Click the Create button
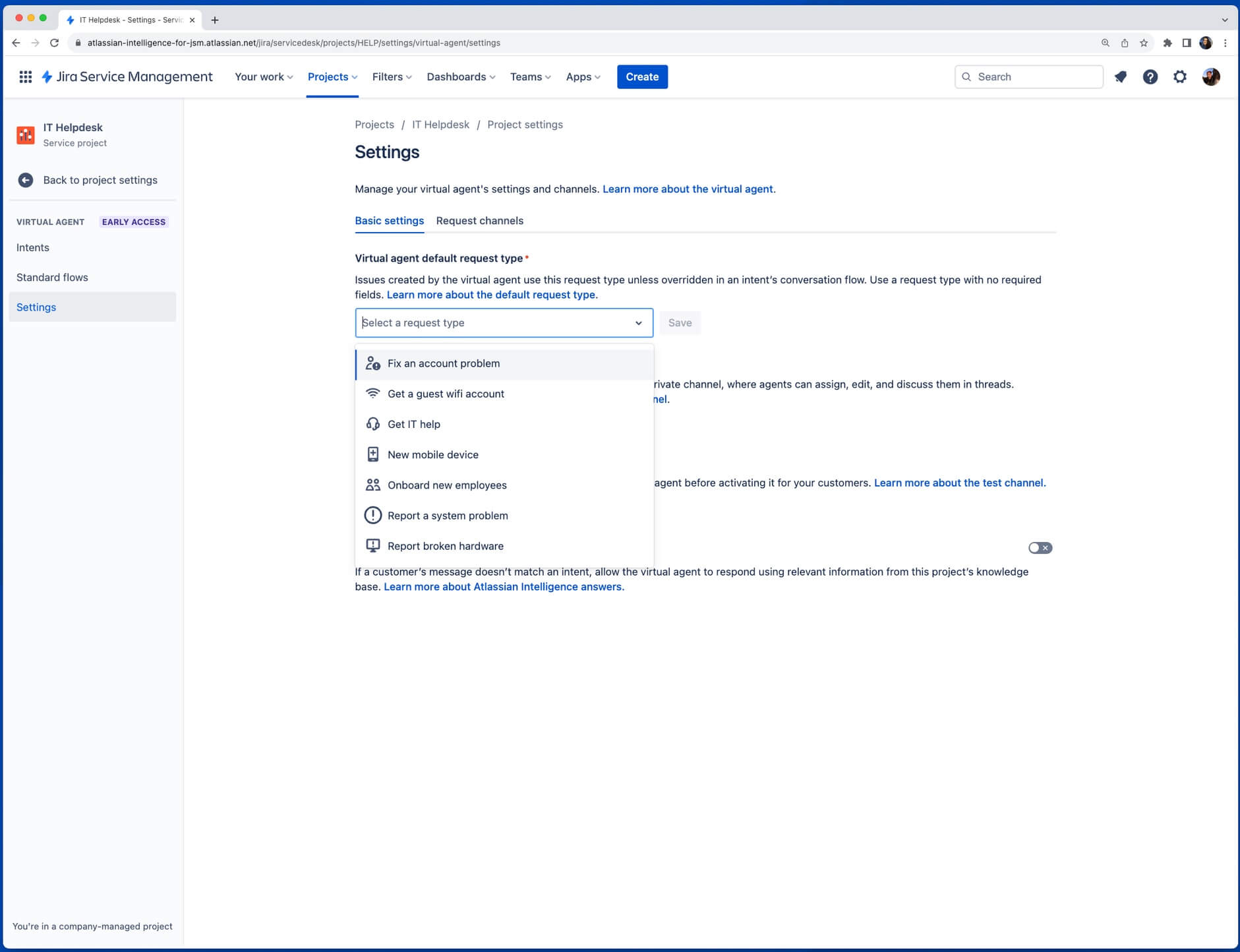1240x952 pixels. tap(642, 76)
